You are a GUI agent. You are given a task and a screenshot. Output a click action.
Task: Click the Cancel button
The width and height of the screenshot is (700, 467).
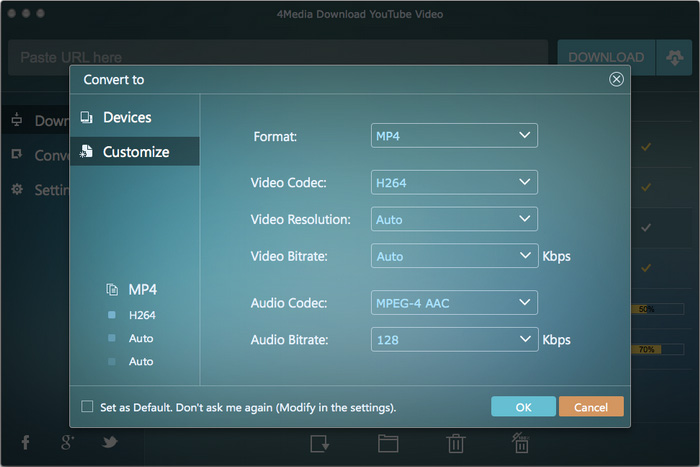[x=591, y=407]
